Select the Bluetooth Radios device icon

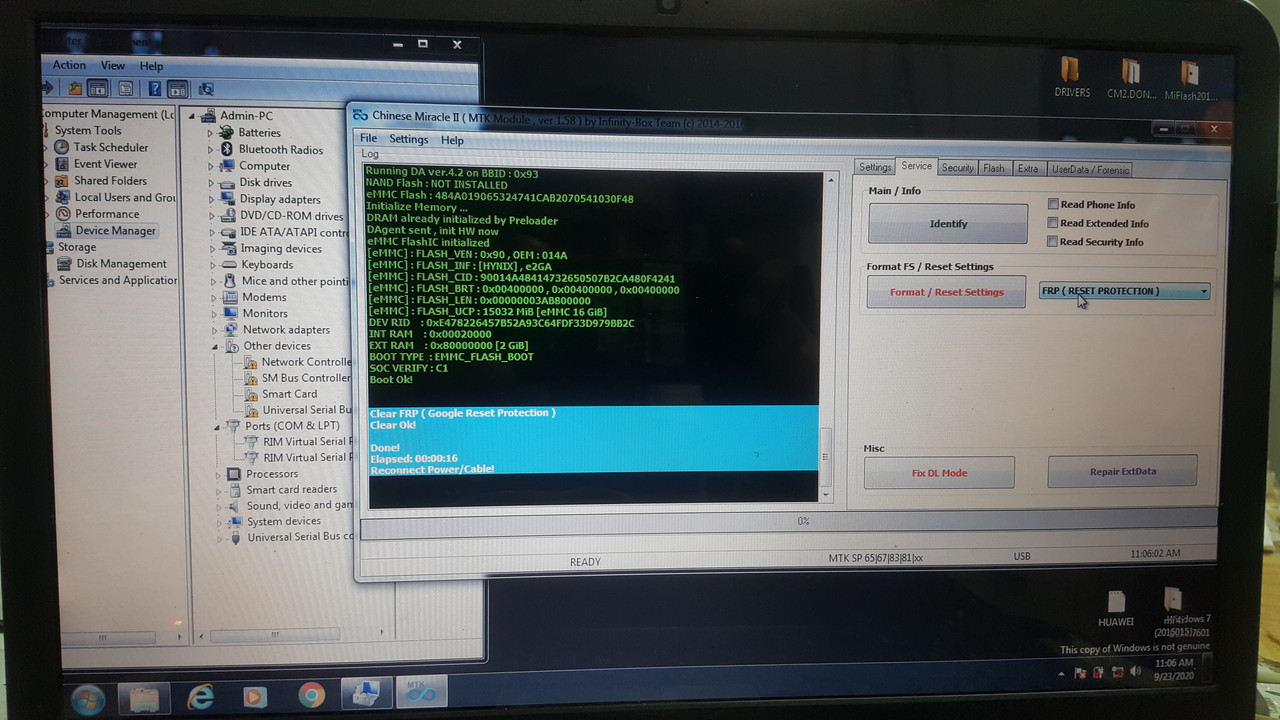(x=227, y=149)
